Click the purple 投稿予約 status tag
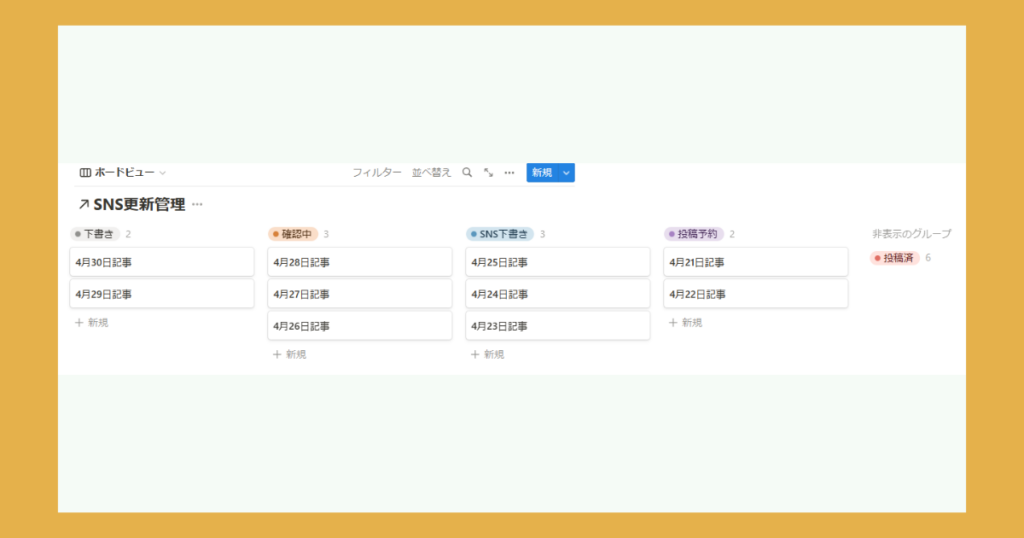 click(693, 234)
